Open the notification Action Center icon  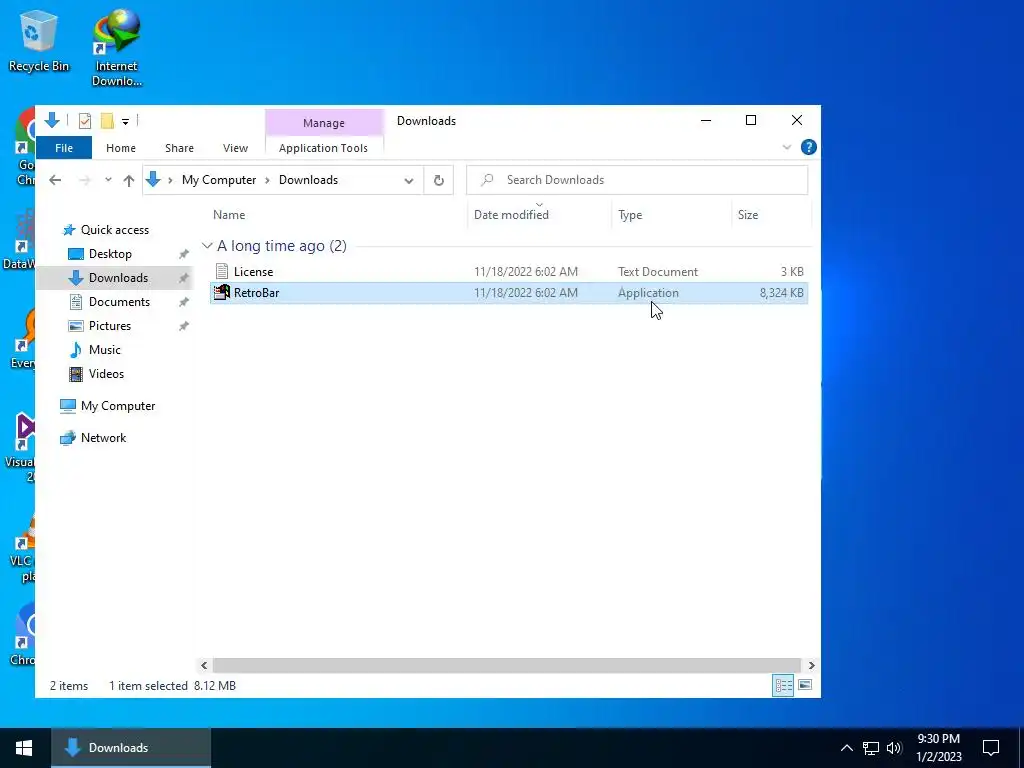click(x=991, y=748)
